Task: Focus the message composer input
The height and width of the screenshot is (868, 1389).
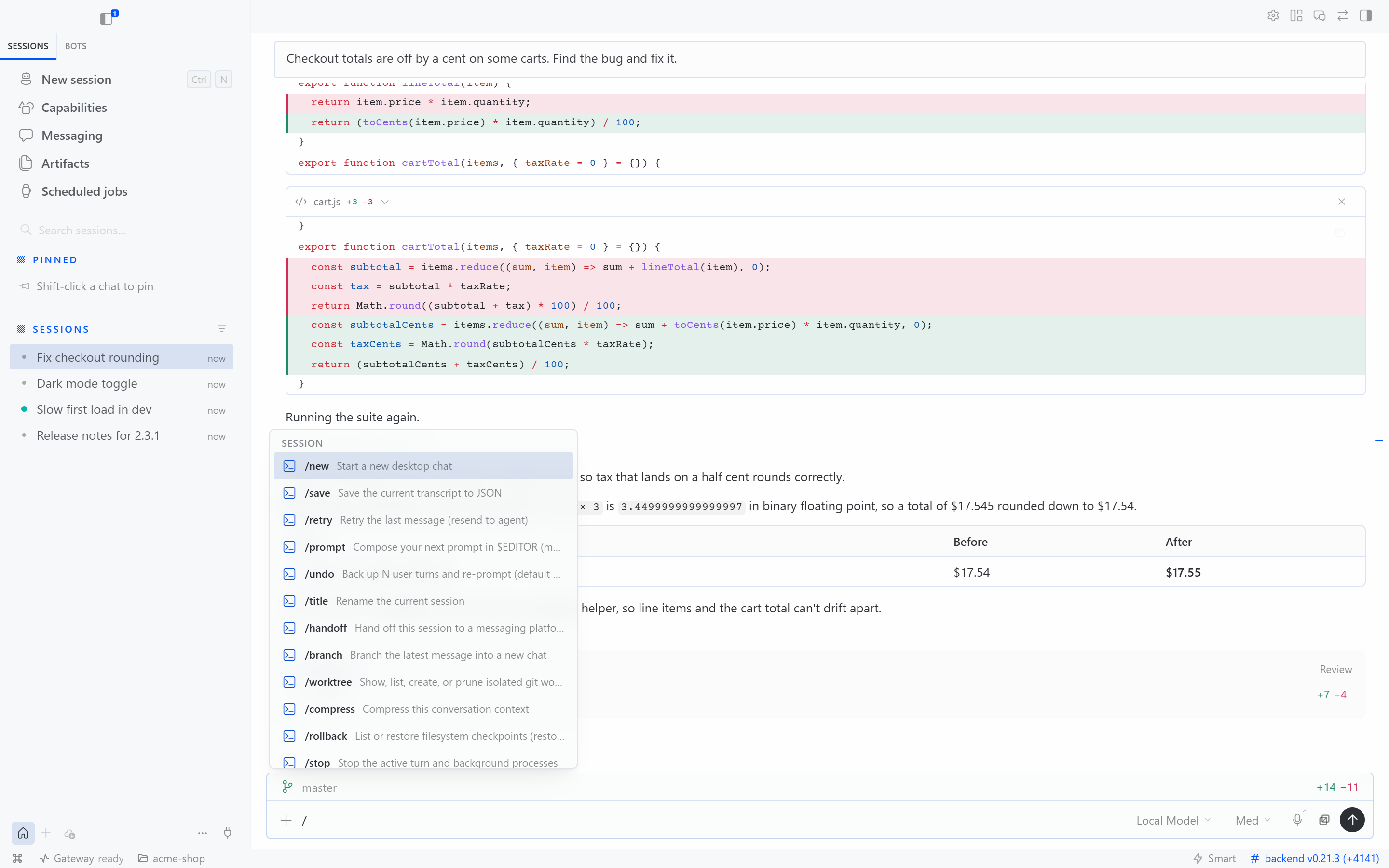Action: [x=712, y=820]
